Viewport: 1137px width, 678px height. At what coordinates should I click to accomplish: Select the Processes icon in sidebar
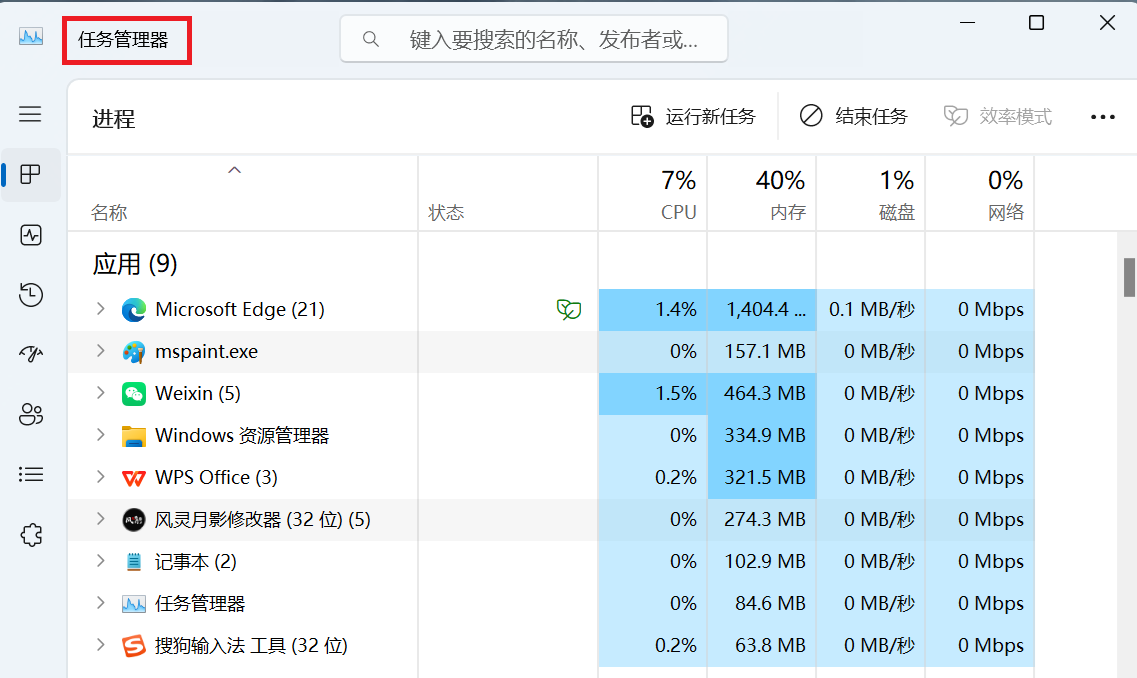pyautogui.click(x=30, y=175)
